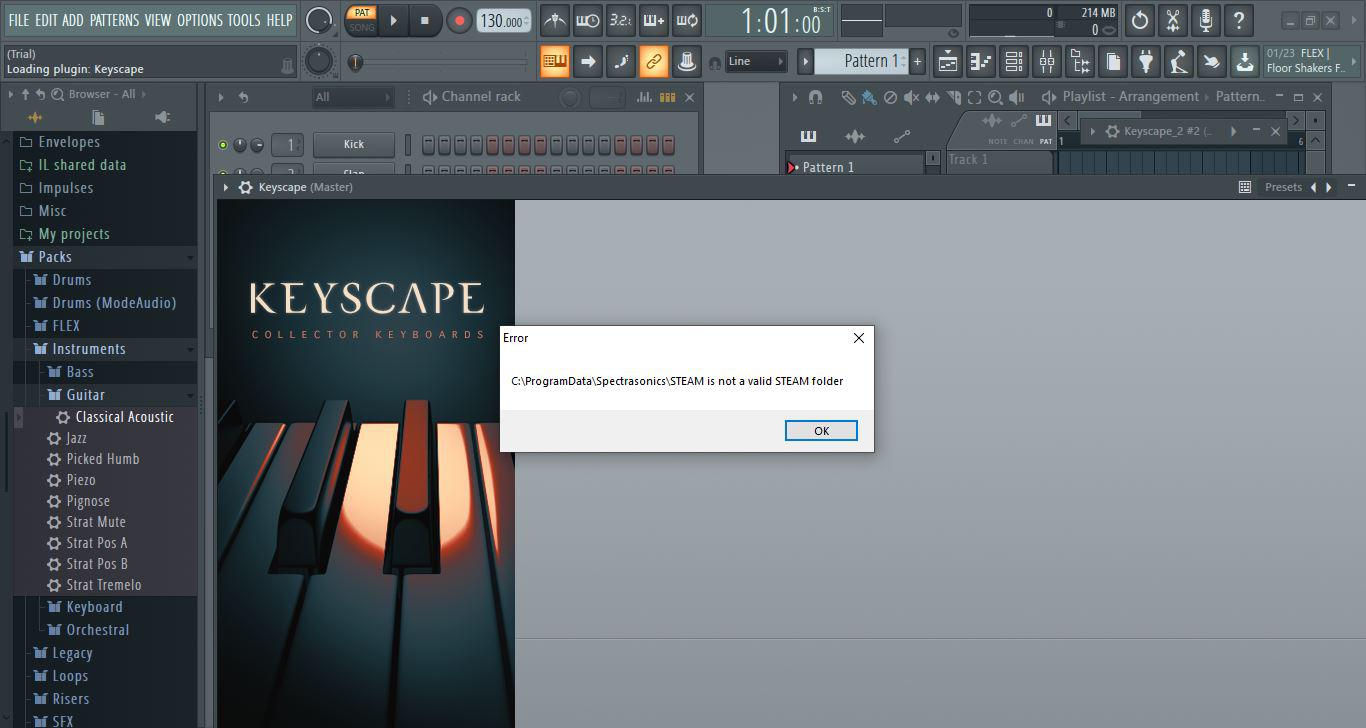Open the FILE menu
1366x728 pixels.
tap(19, 20)
